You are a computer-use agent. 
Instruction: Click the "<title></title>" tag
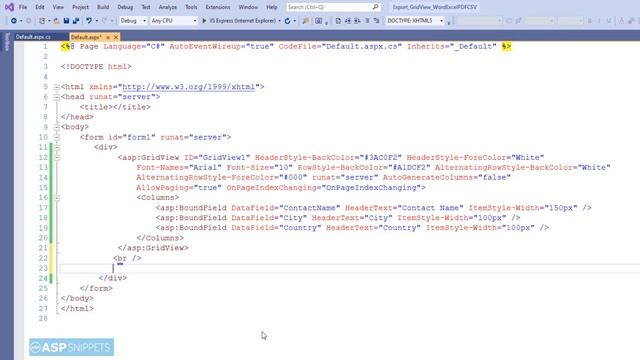[x=115, y=107]
